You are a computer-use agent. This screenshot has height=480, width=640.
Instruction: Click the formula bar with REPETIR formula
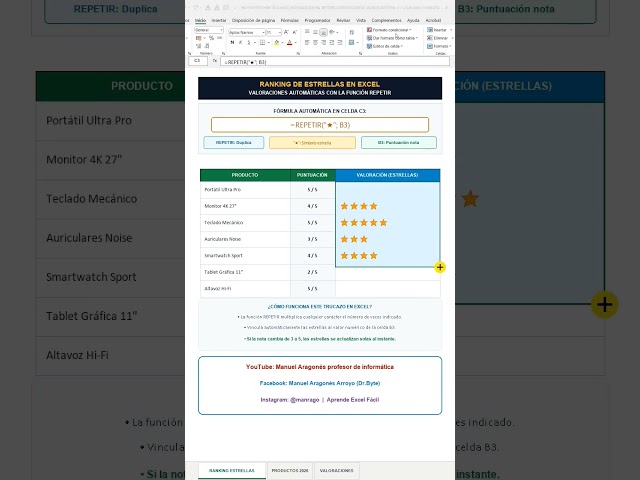coord(335,62)
